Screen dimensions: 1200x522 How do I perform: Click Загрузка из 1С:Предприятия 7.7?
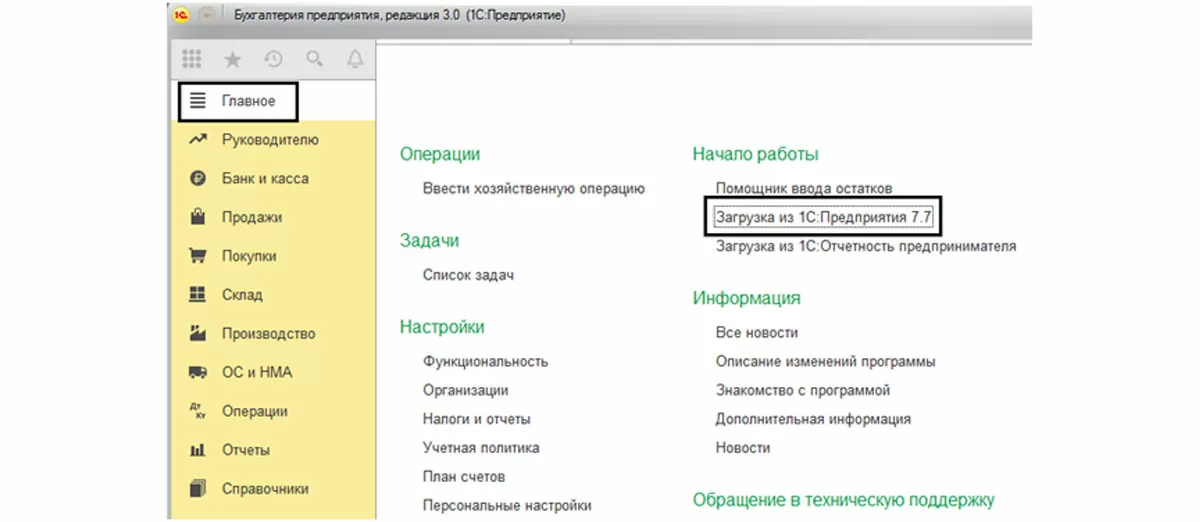pos(823,216)
